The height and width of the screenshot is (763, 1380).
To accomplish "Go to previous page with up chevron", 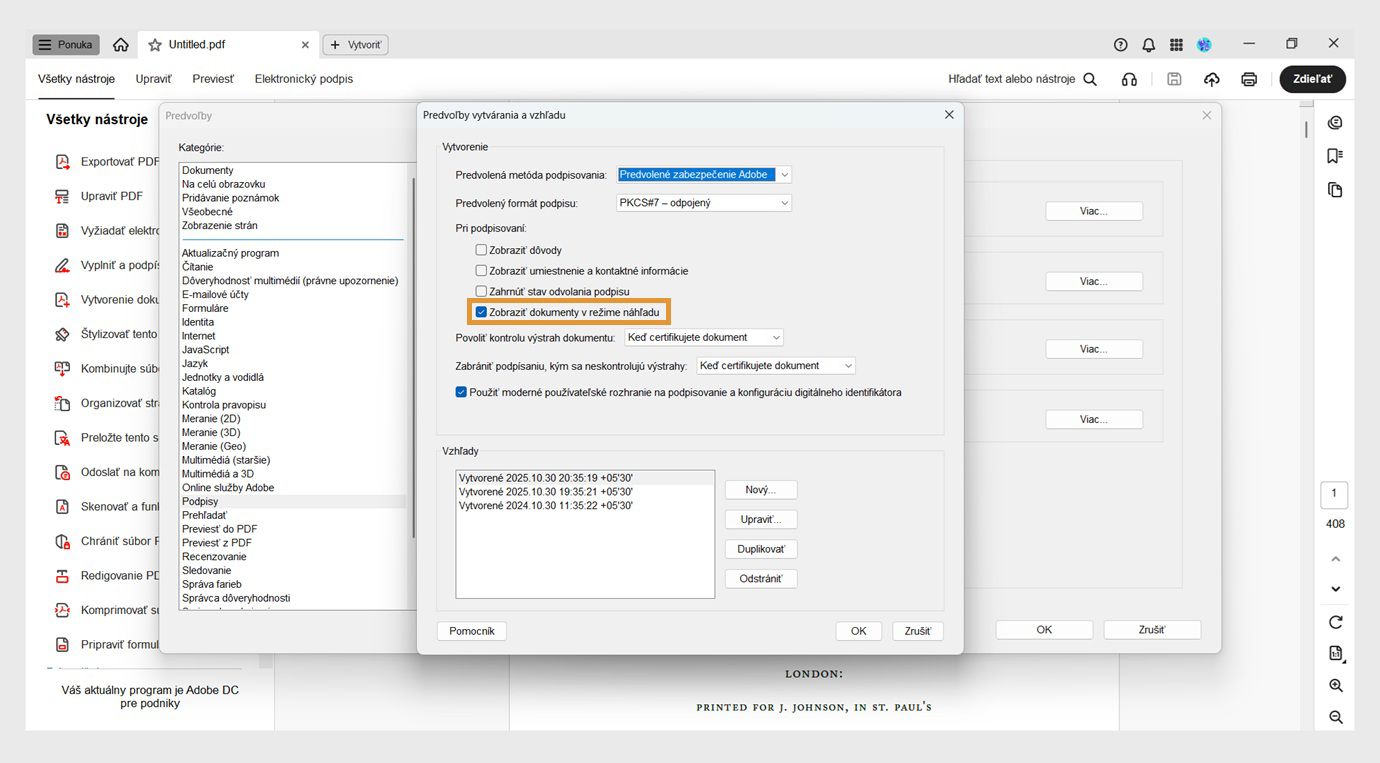I will coord(1335,559).
